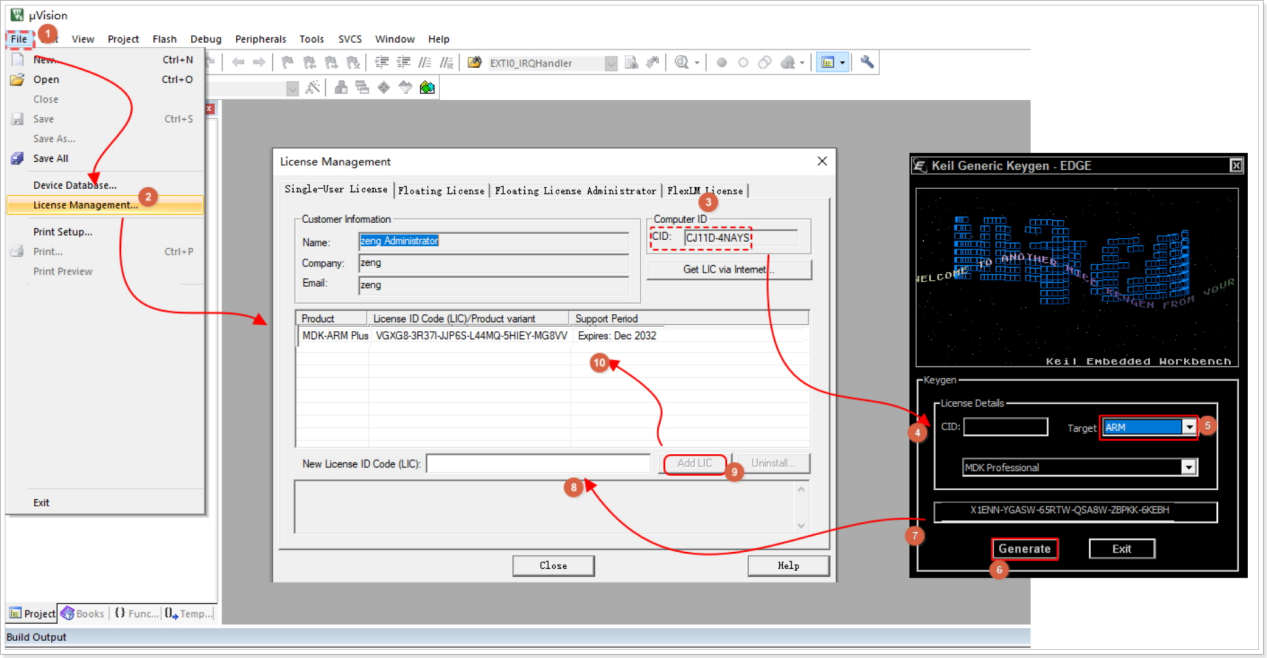Image resolution: width=1267 pixels, height=658 pixels.
Task: Launch Pack Installer with the colorful green icon
Action: click(427, 88)
